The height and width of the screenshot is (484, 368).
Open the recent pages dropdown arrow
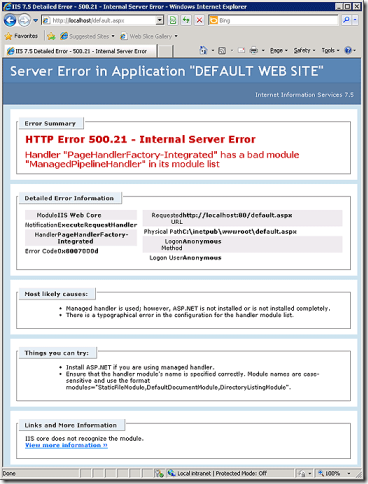[x=35, y=21]
